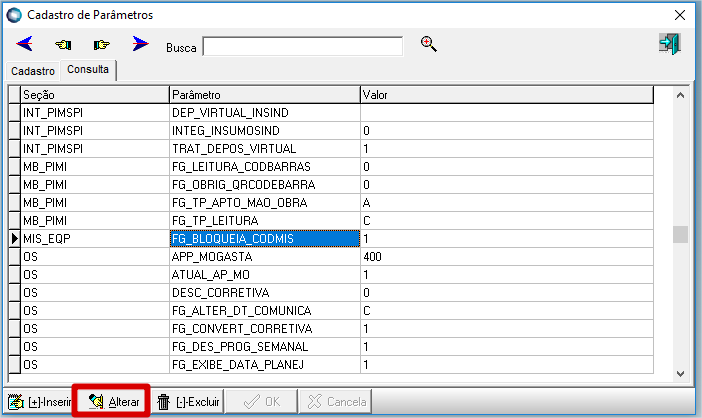
Task: Click the Valor column header
Action: 507,95
